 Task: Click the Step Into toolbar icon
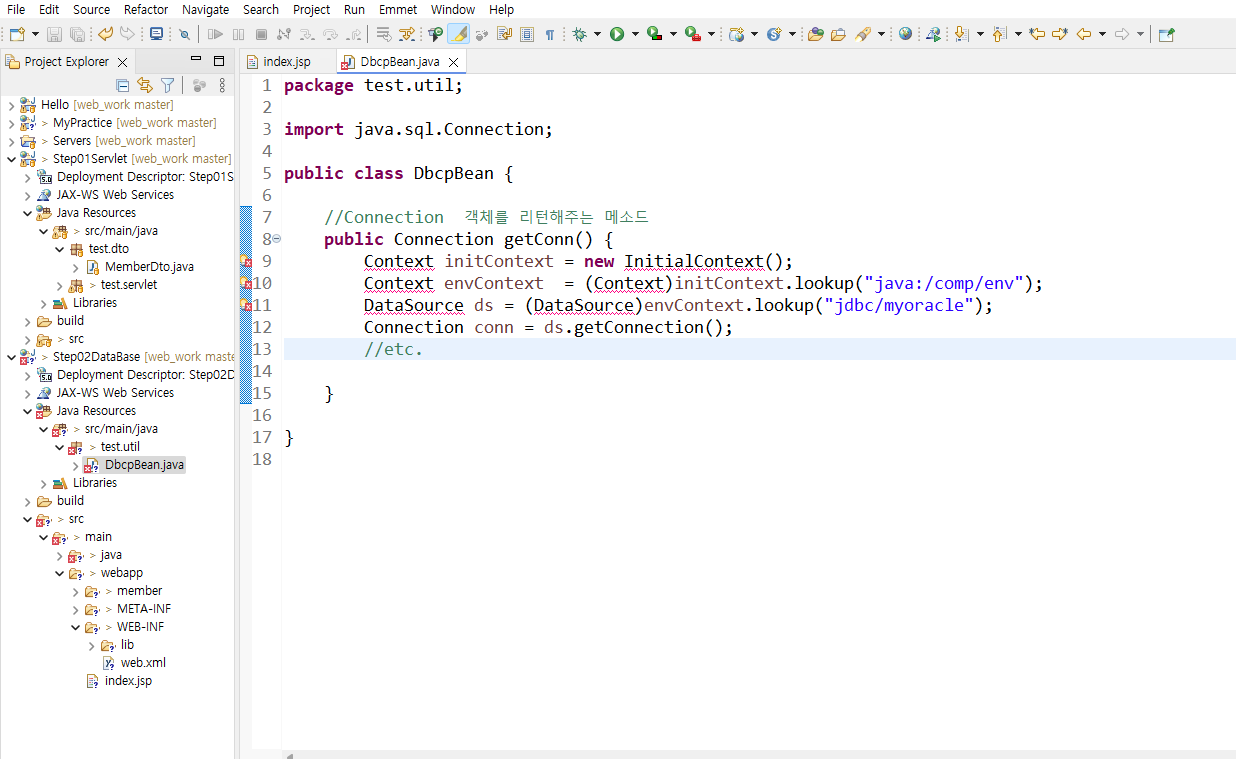306,34
